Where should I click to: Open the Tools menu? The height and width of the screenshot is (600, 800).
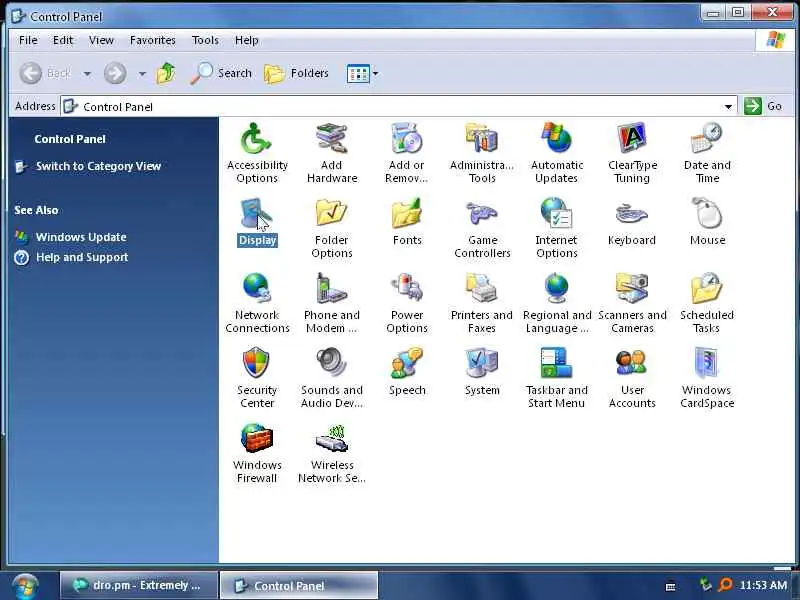point(205,40)
